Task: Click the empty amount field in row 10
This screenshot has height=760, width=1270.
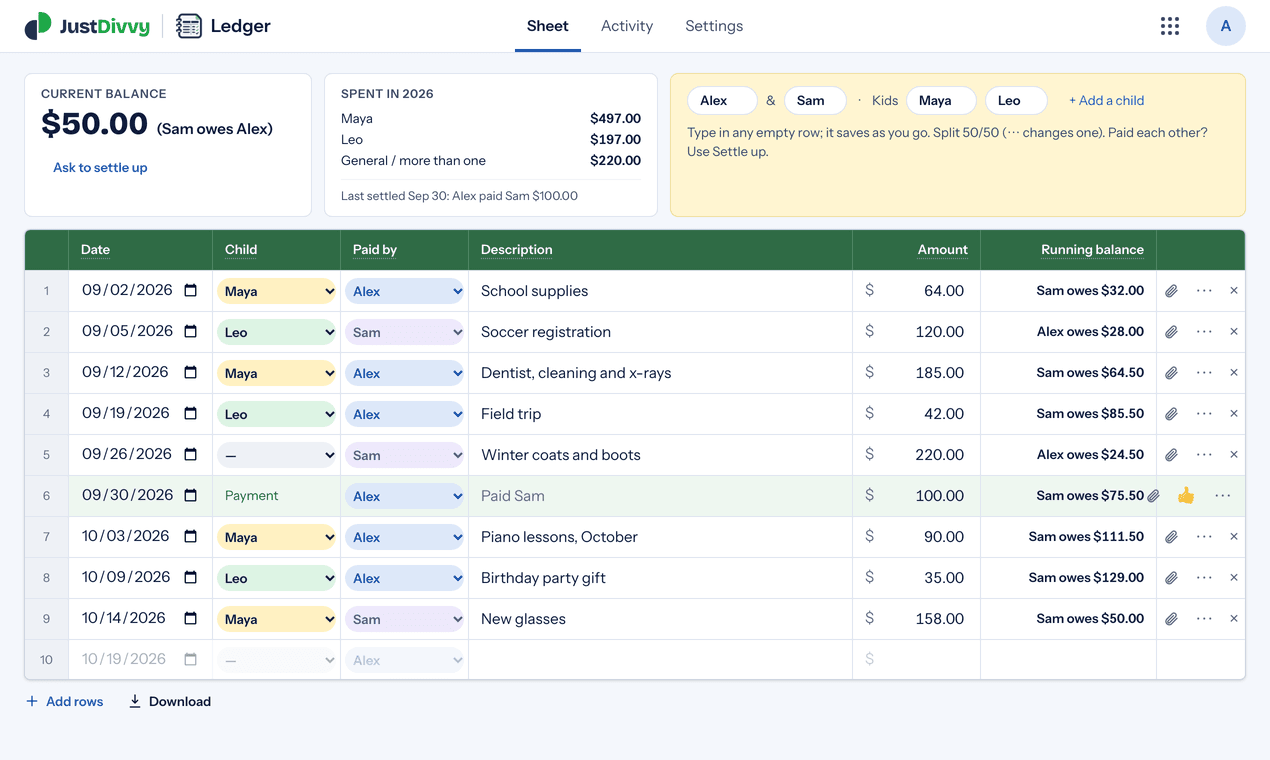Action: coord(918,660)
